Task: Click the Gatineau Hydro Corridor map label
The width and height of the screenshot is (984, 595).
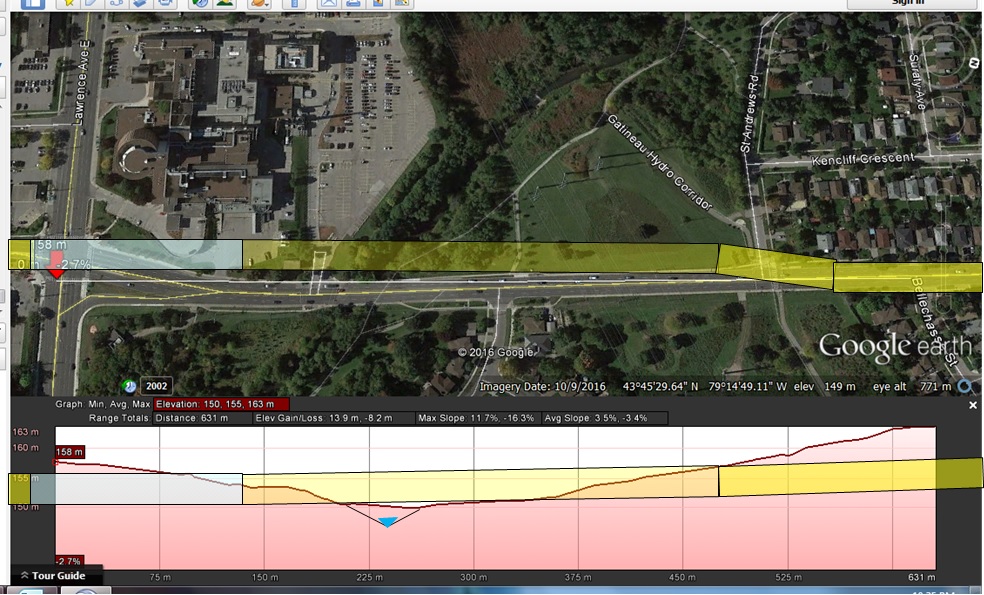Action: [660, 163]
